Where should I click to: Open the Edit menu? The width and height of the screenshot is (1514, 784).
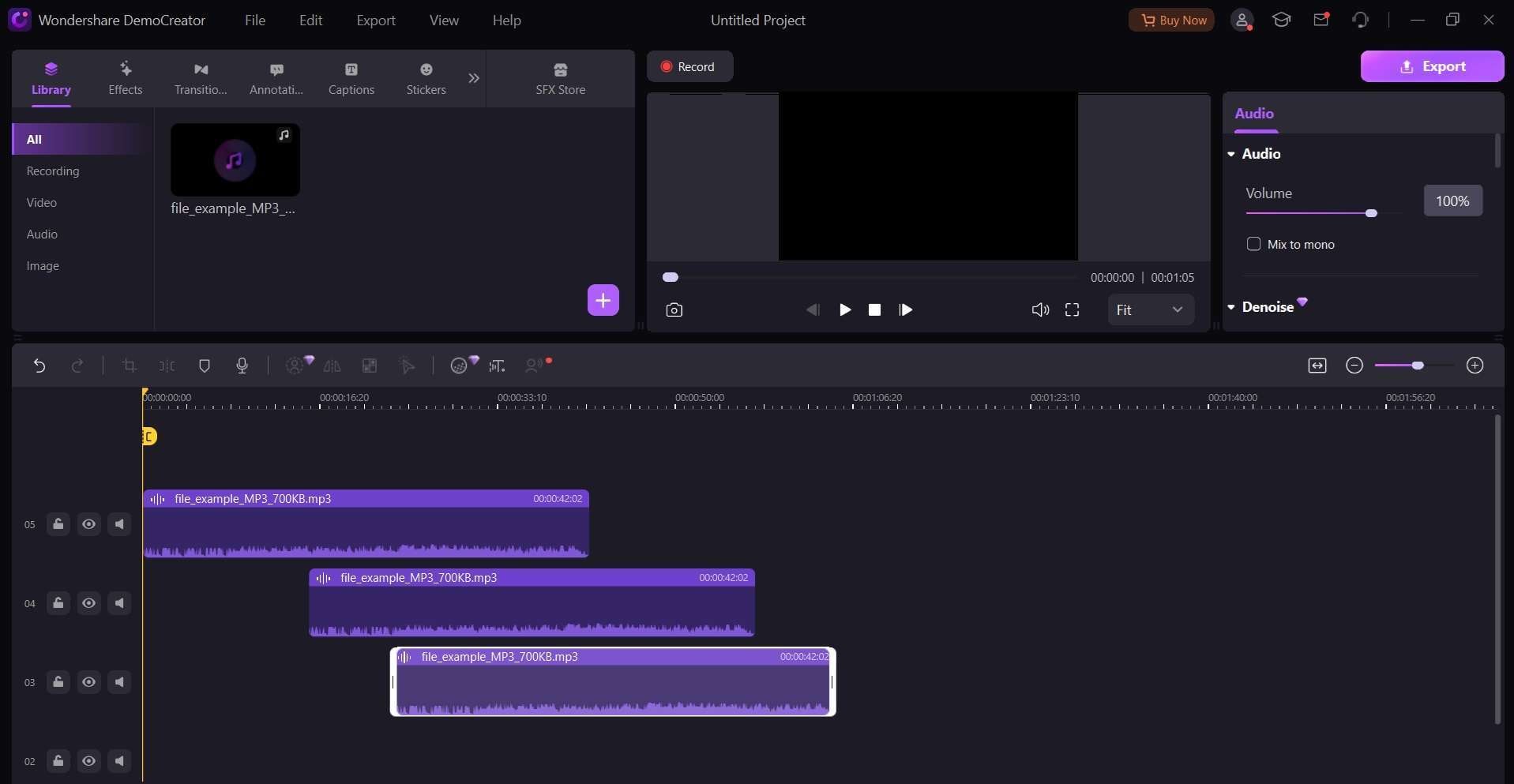click(310, 21)
